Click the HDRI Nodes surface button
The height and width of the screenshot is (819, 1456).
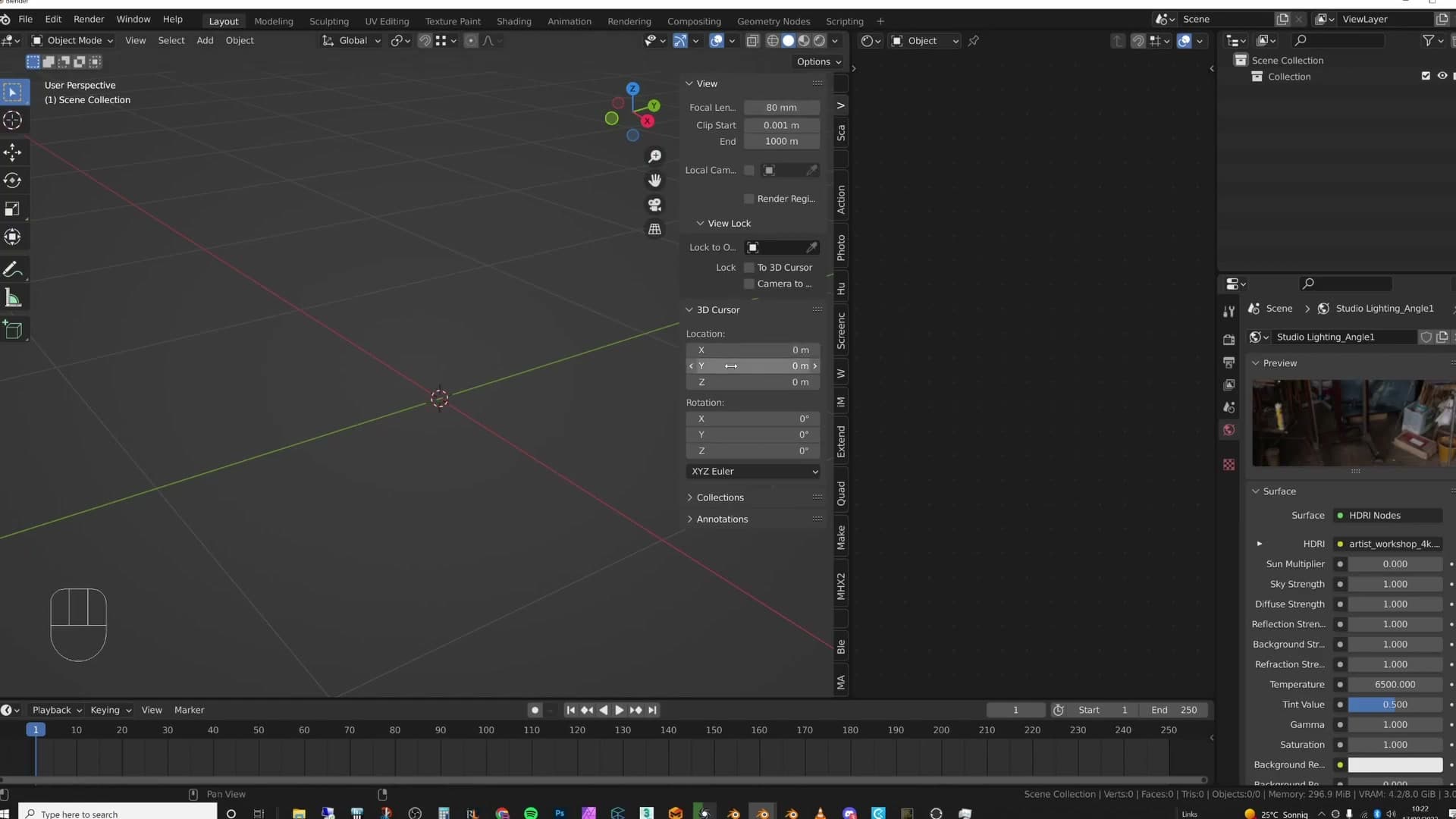click(x=1388, y=516)
